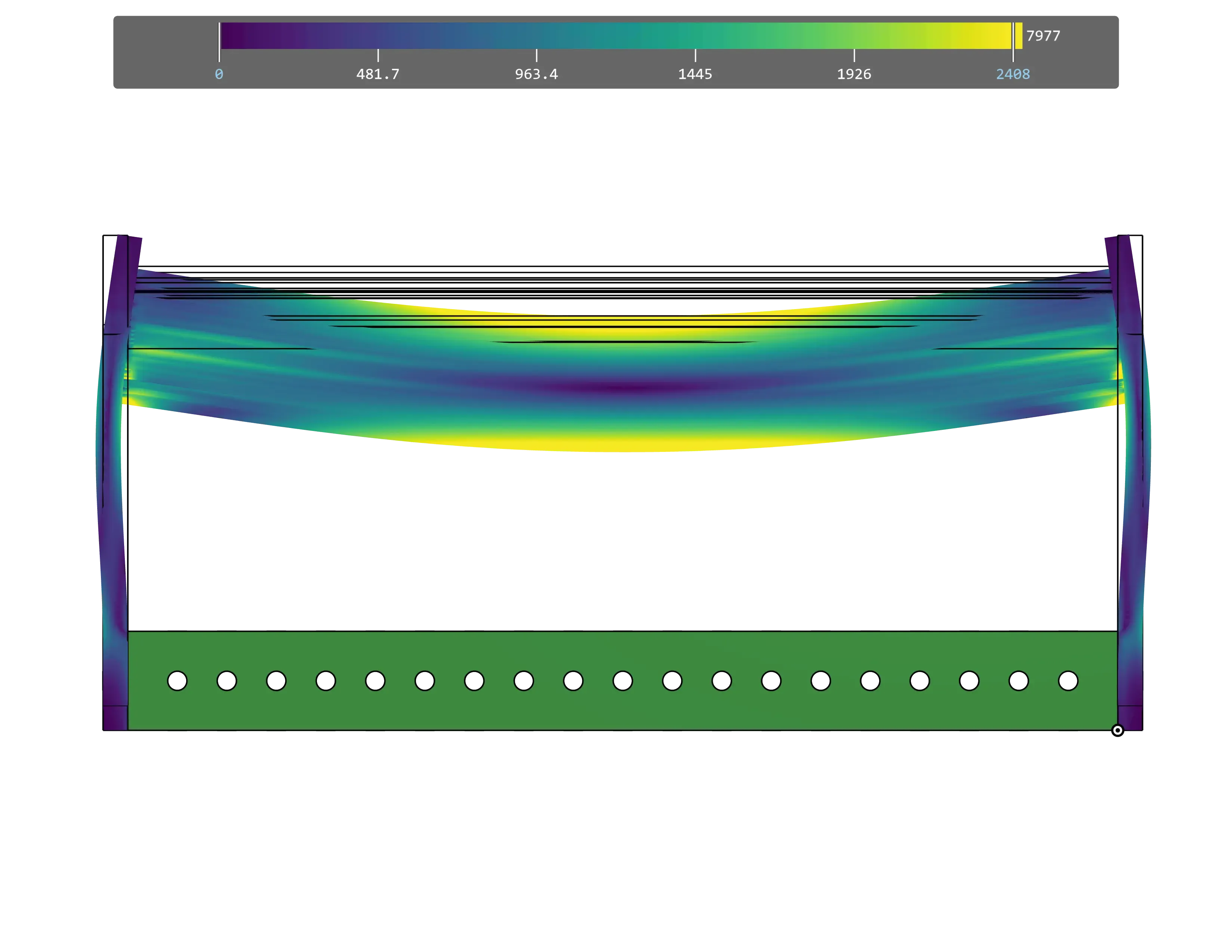This screenshot has width=1232, height=952.
Task: Click the 7977 maximum value label
Action: click(x=1043, y=36)
